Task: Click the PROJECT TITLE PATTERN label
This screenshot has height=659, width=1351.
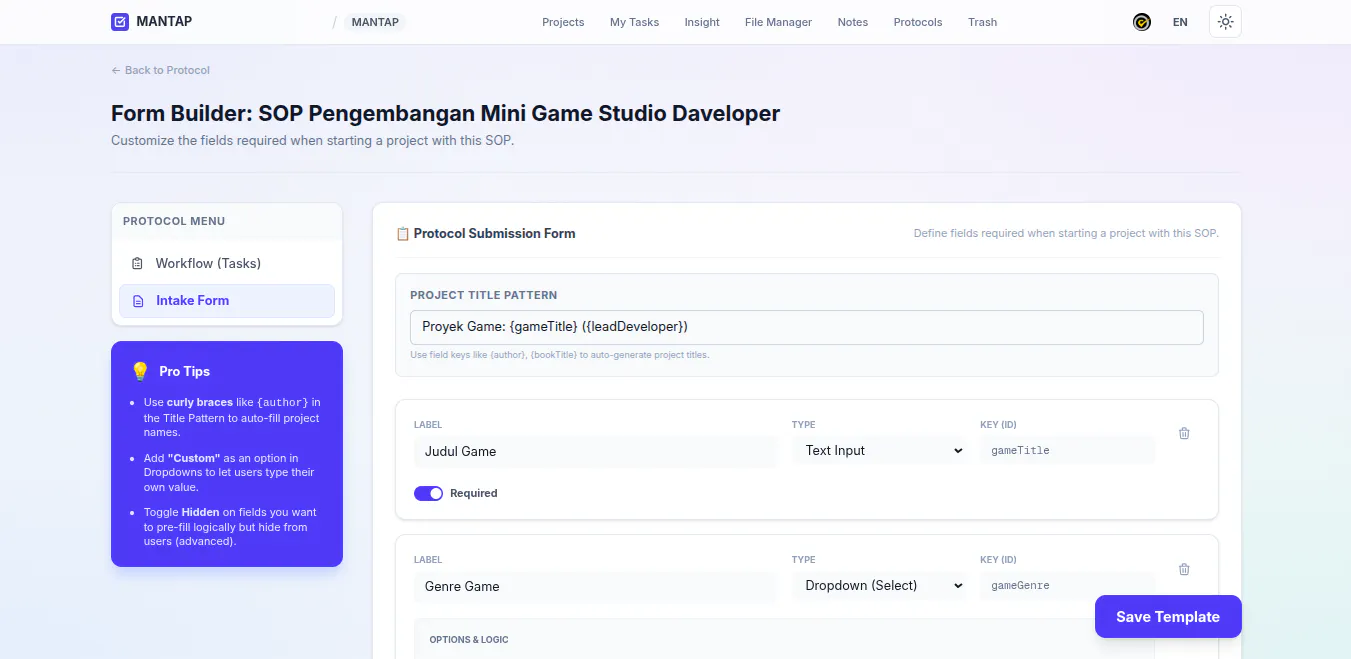Action: pyautogui.click(x=484, y=296)
